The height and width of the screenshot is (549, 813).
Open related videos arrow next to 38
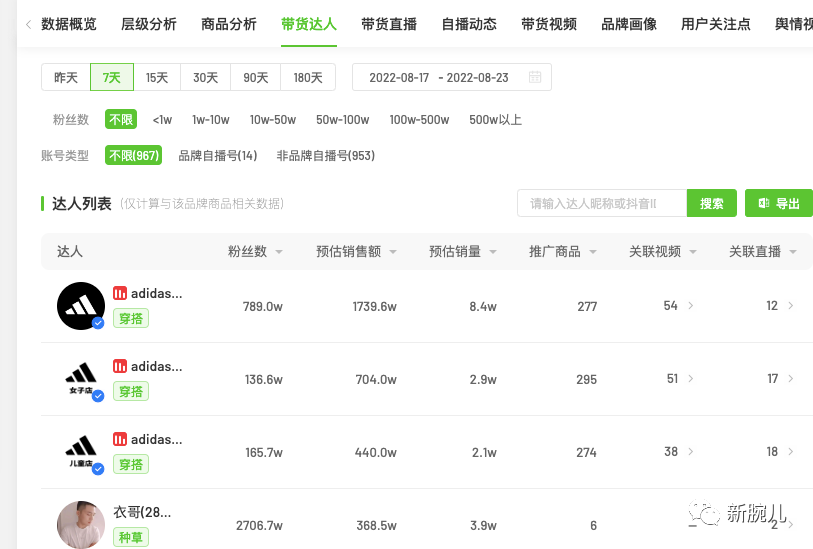click(691, 452)
